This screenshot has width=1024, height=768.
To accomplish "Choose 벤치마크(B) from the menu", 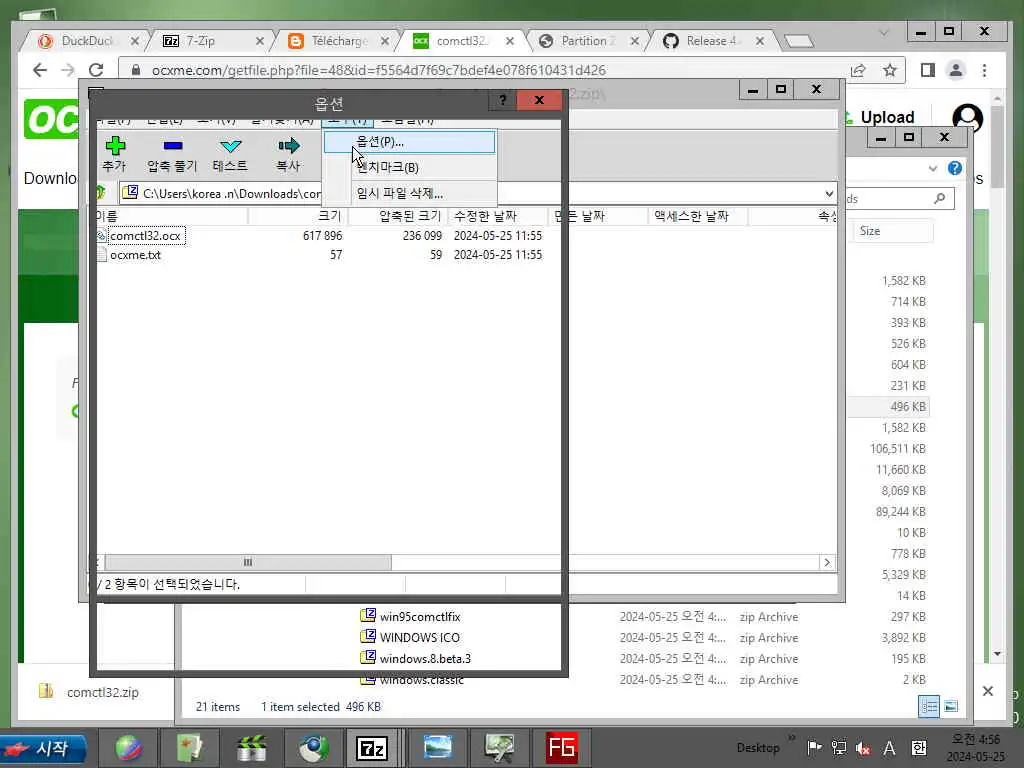I will [409, 167].
